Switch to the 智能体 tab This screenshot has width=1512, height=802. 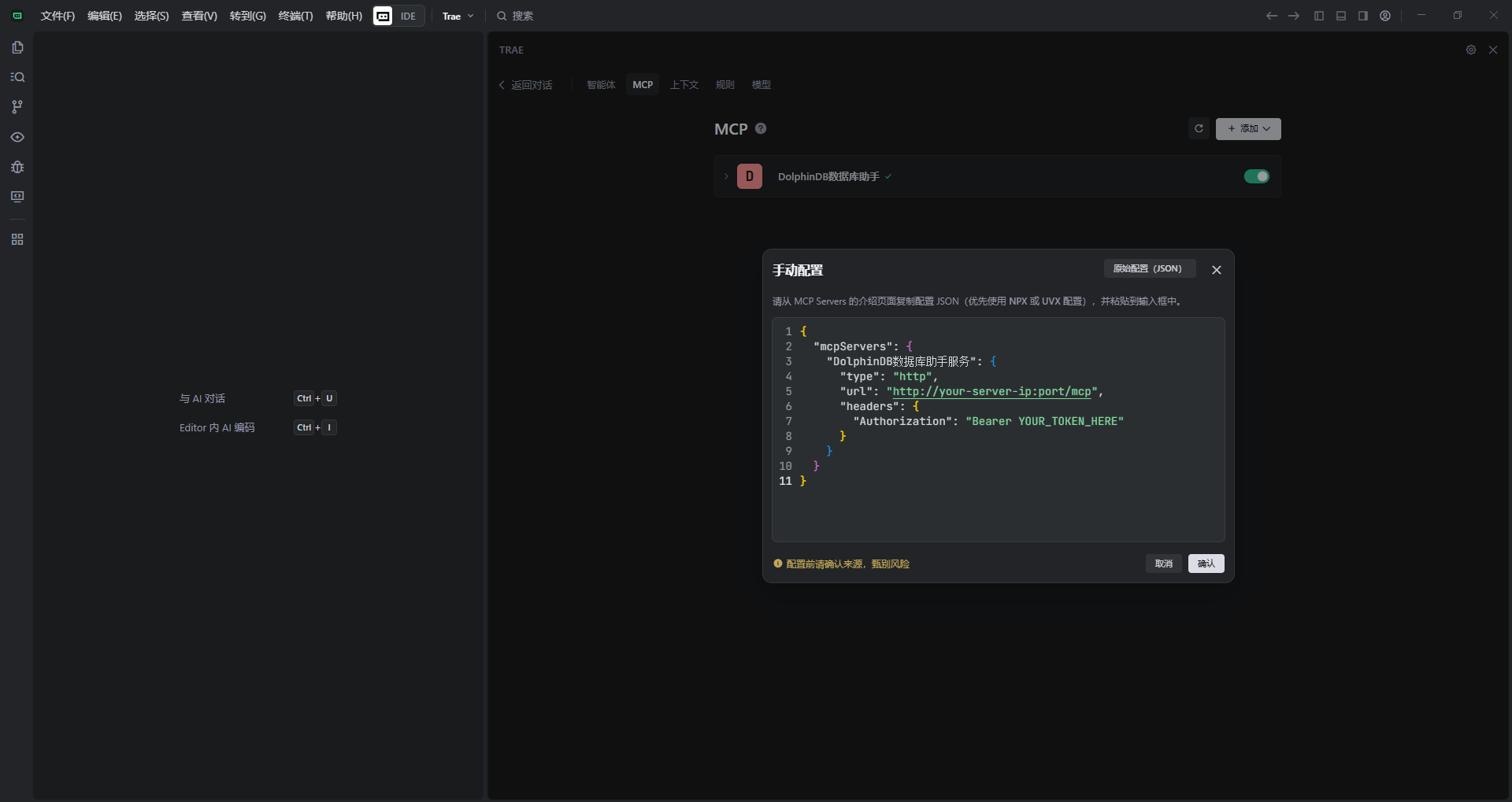click(x=601, y=85)
